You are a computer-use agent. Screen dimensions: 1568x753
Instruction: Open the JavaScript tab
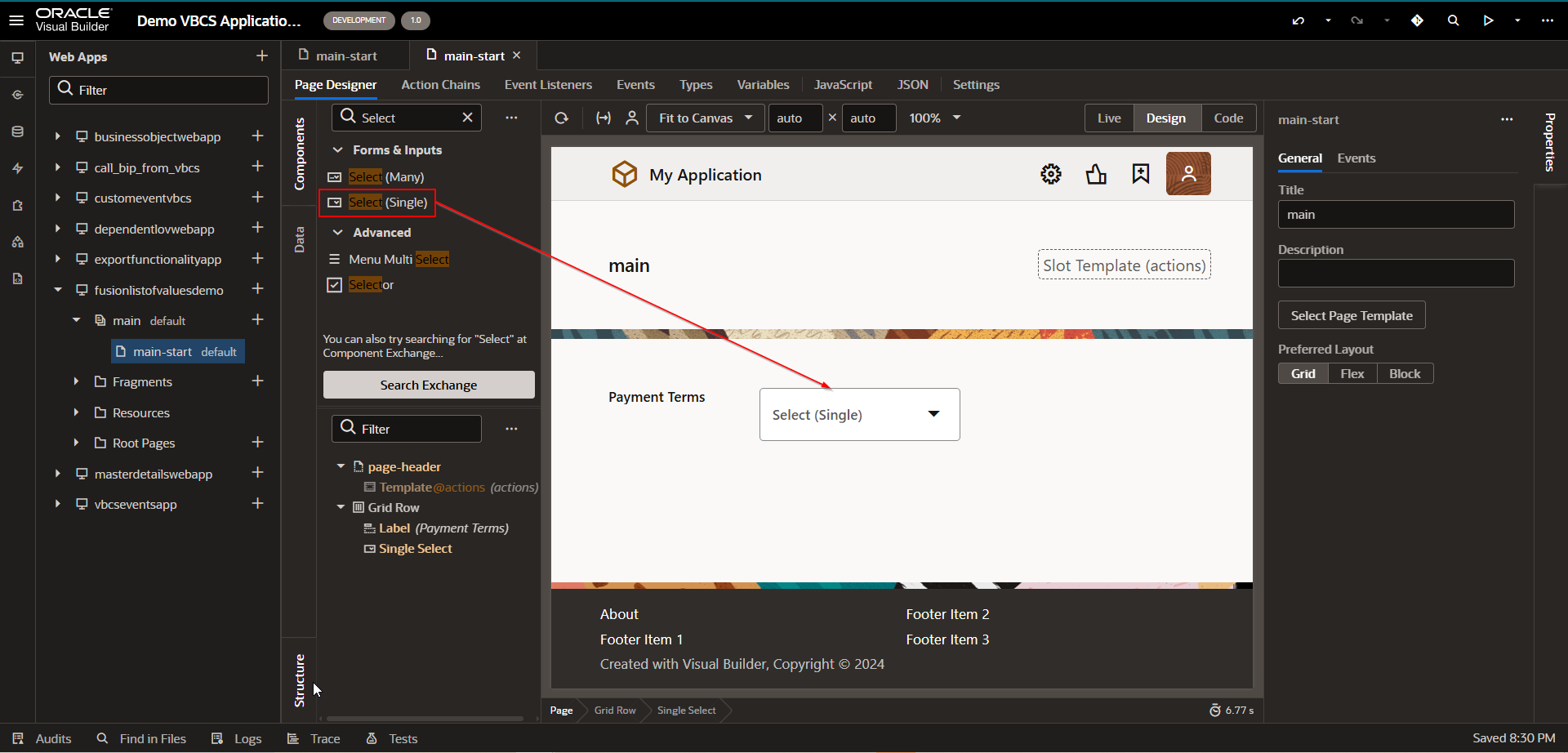[843, 85]
